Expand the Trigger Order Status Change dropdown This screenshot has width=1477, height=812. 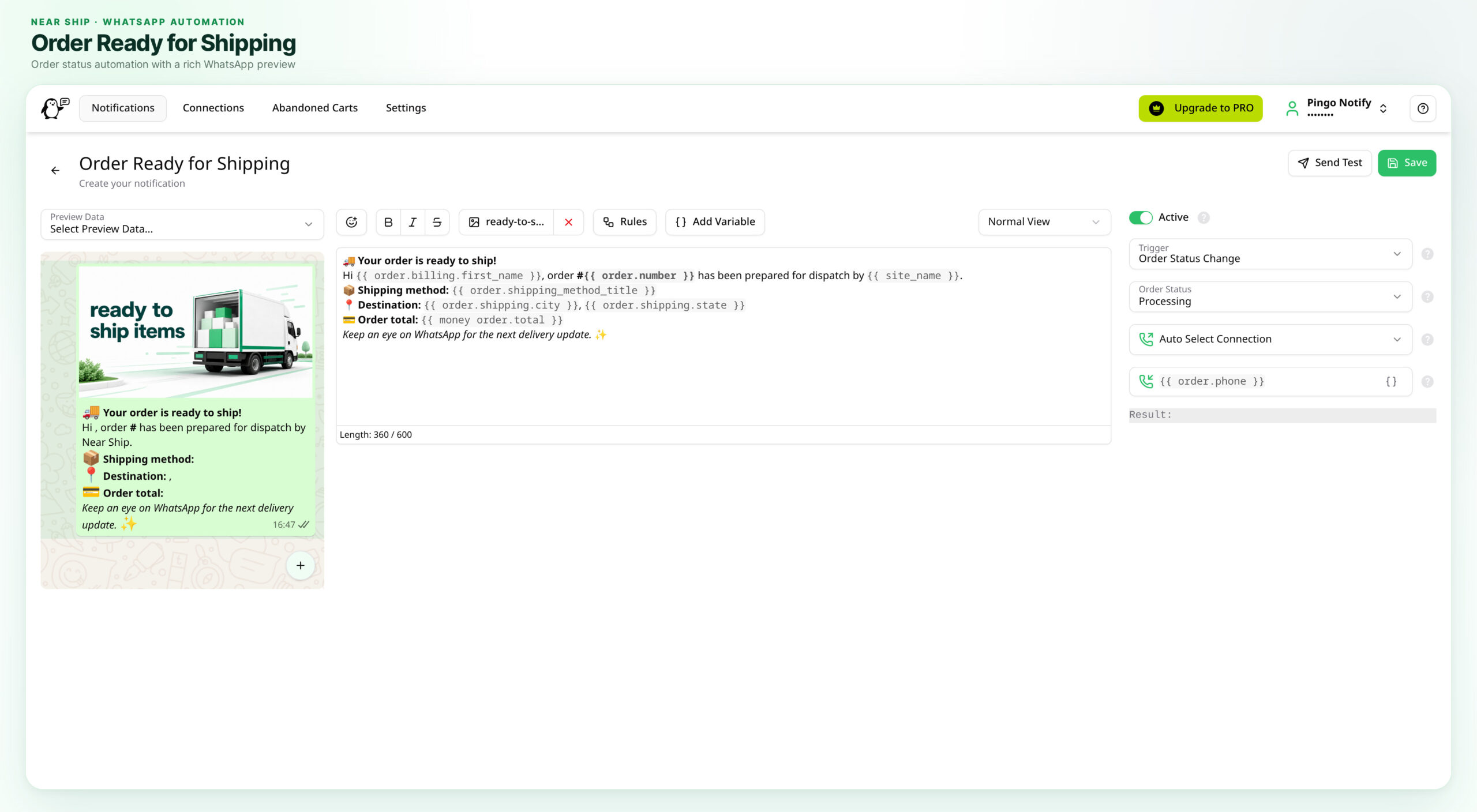click(1270, 254)
